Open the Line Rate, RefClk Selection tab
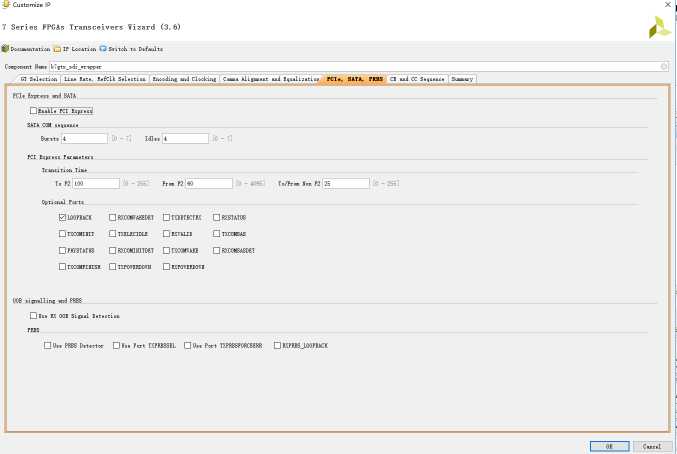677x454 pixels. coord(104,79)
